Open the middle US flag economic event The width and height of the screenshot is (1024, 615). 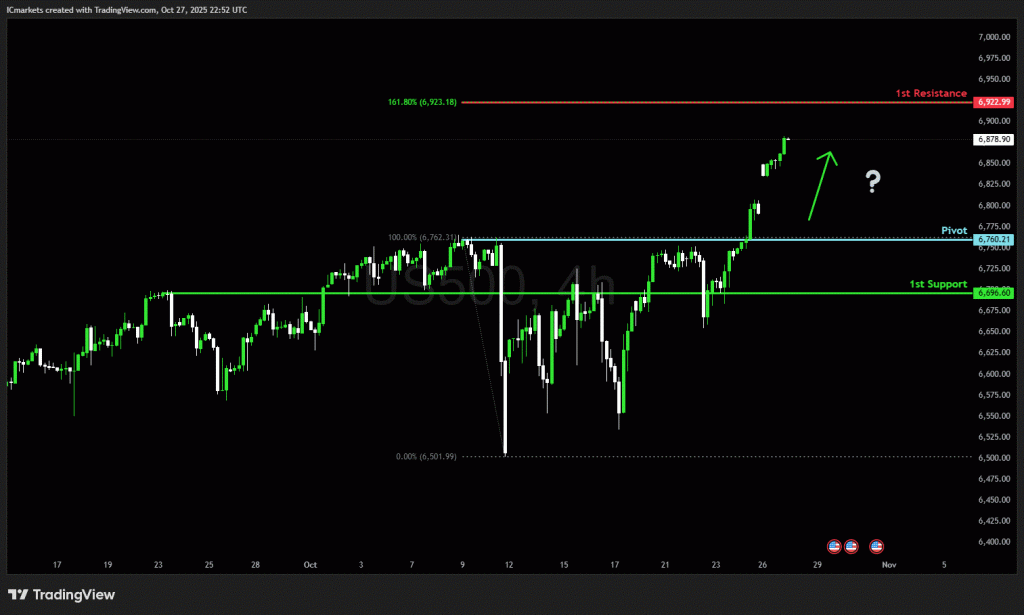click(851, 546)
